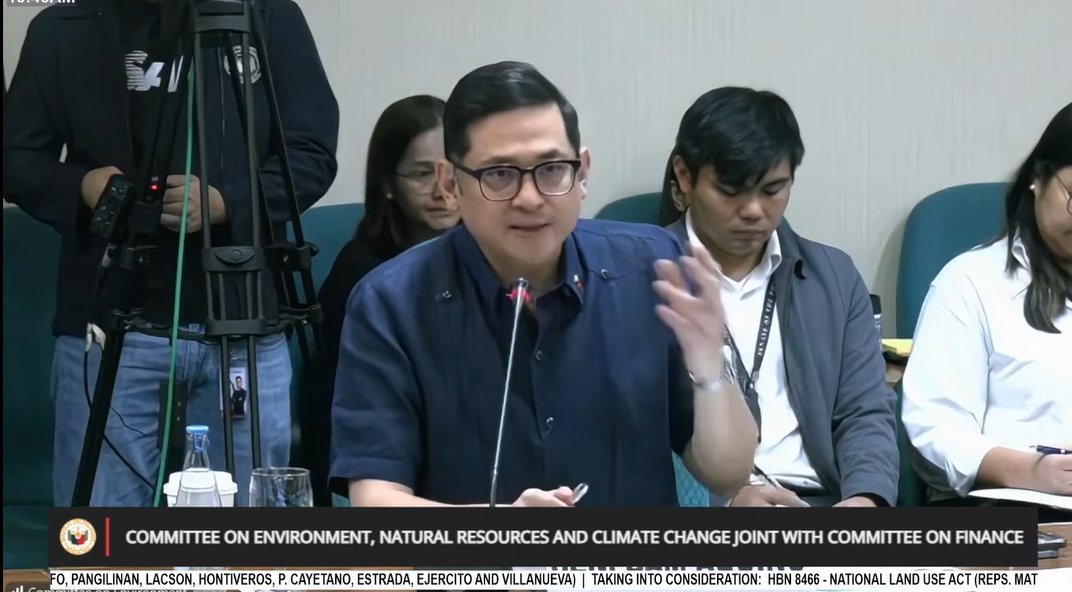
Task: Click ticker names 'PANGILINAN, LACSON, HONTIVEROS'
Action: [172, 580]
